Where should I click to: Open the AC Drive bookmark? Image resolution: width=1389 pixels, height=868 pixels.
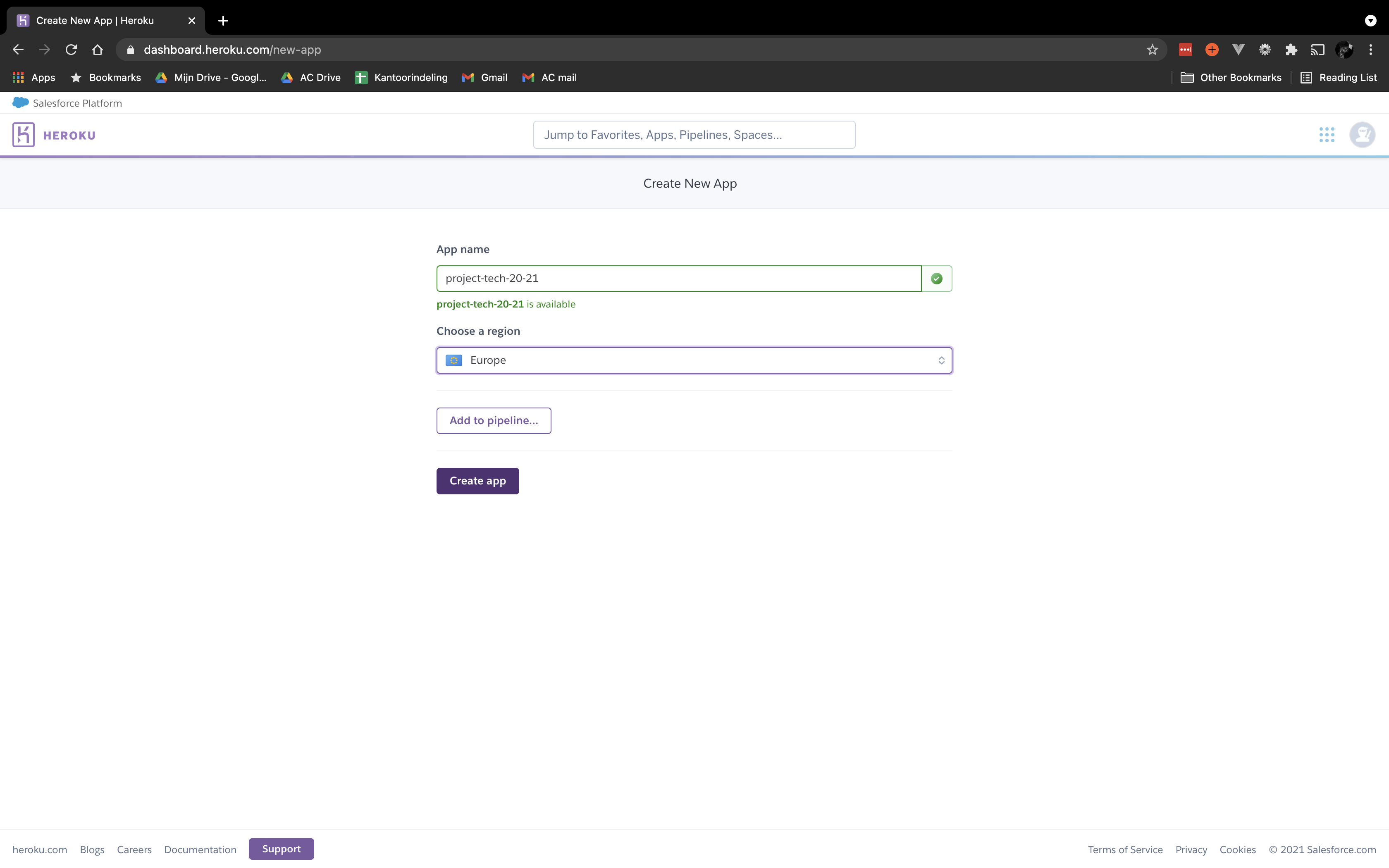click(310, 78)
